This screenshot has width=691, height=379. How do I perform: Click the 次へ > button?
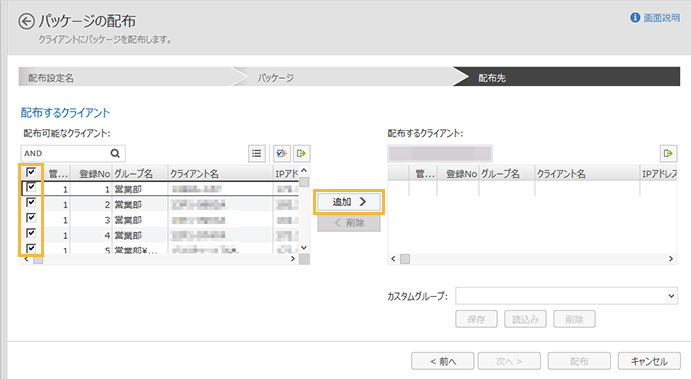point(509,361)
